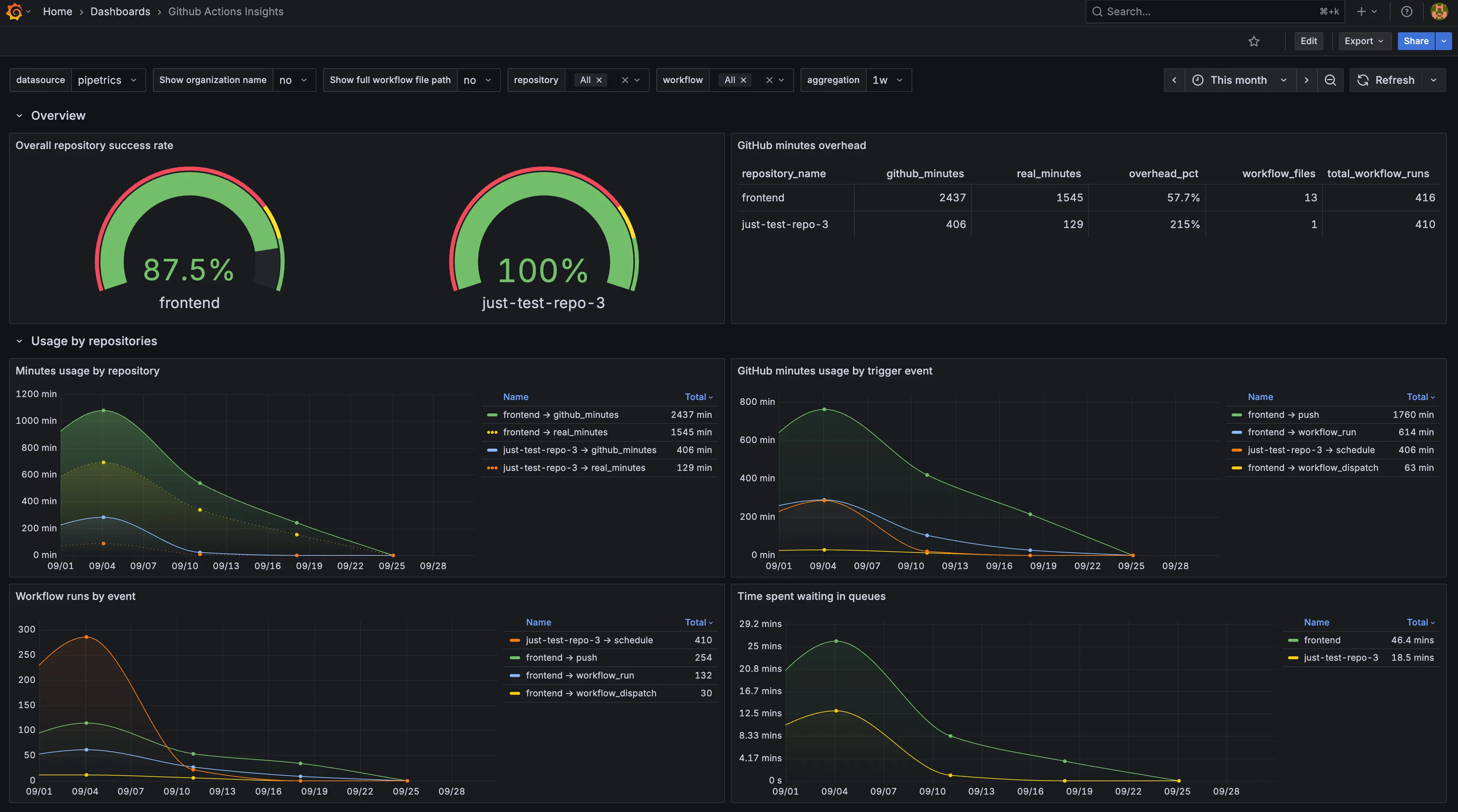Click the Share button
The width and height of the screenshot is (1458, 812).
pos(1416,41)
